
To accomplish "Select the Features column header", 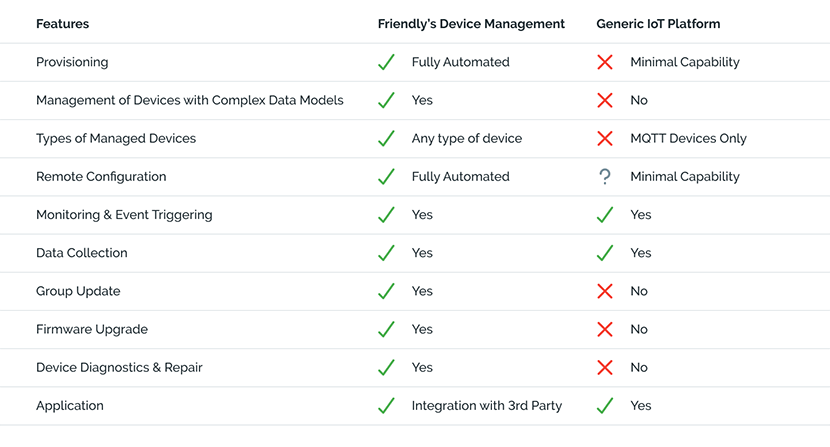I will (x=62, y=24).
